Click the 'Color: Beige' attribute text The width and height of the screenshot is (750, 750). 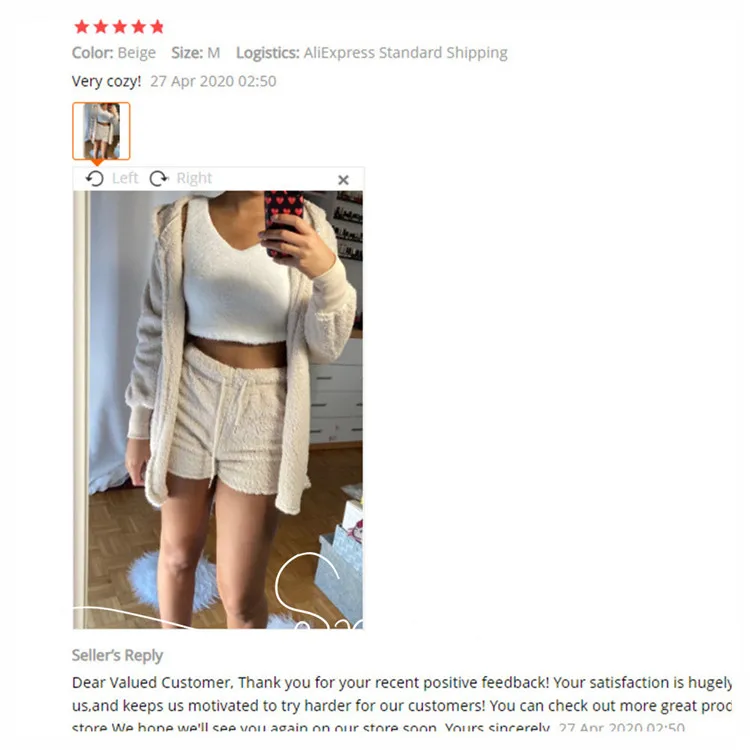[x=114, y=53]
